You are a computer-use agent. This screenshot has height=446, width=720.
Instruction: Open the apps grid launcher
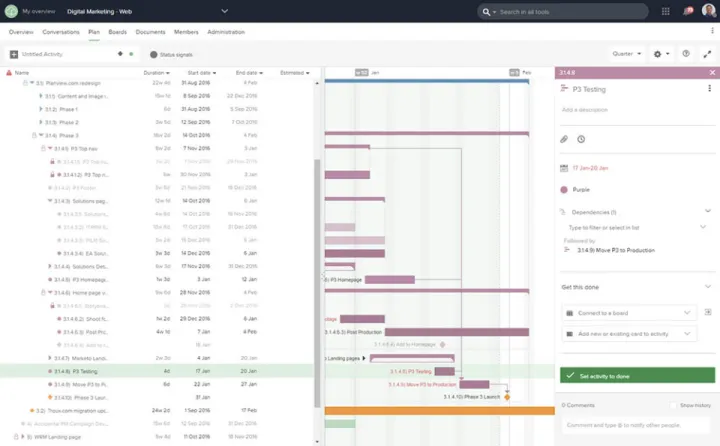click(x=666, y=11)
